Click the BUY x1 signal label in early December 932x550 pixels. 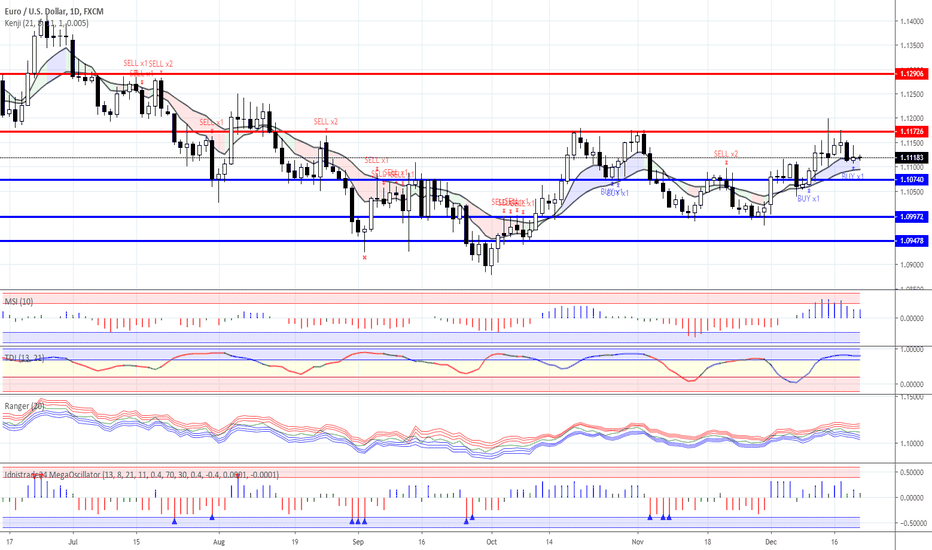pyautogui.click(x=808, y=199)
